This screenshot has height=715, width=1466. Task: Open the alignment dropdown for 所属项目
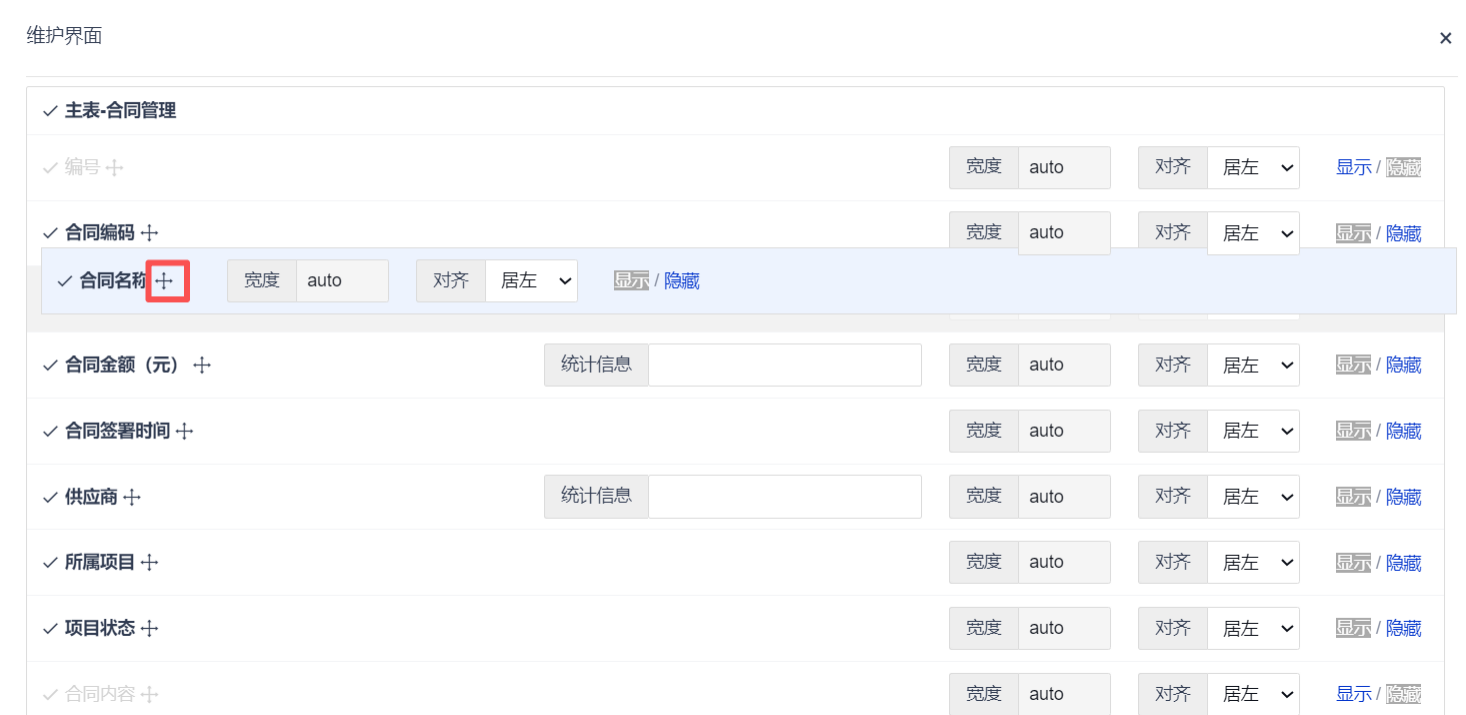(x=1253, y=562)
